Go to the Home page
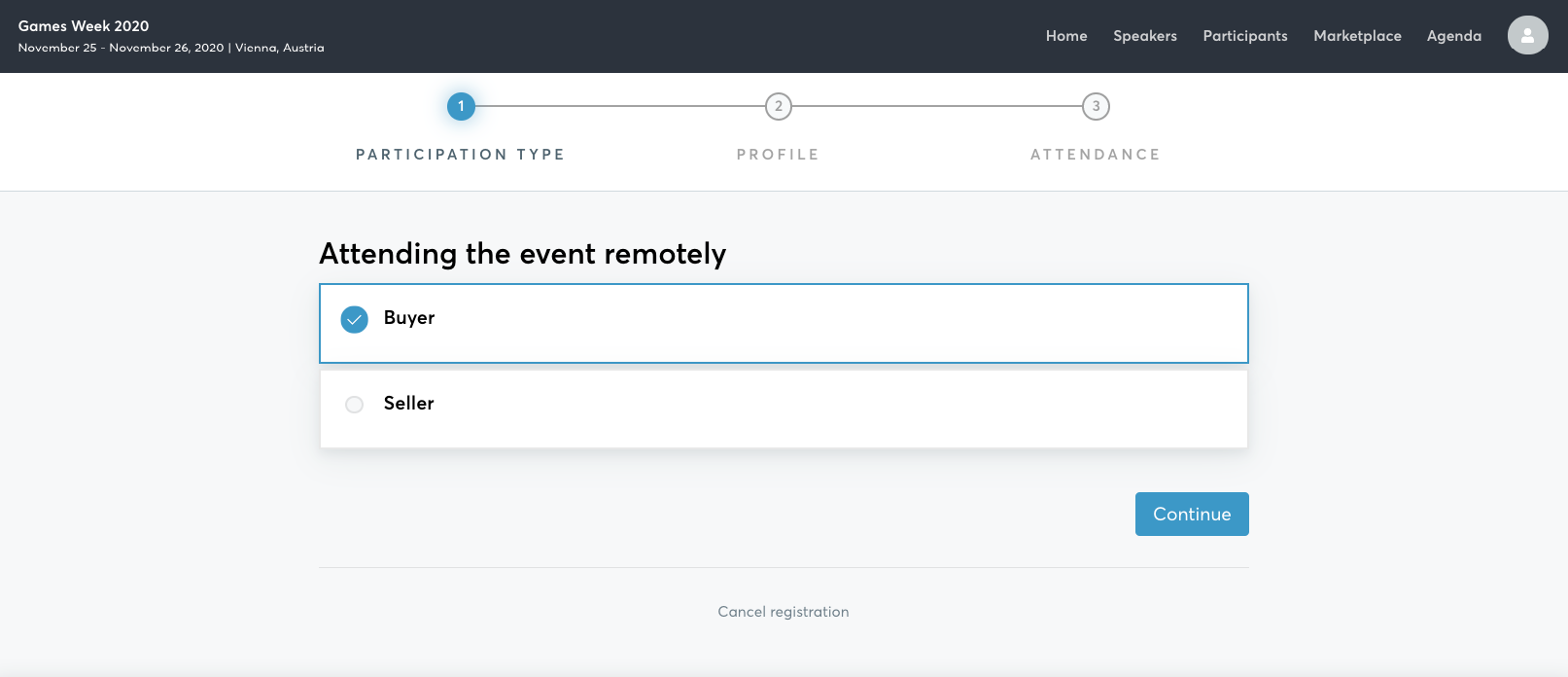Screen dimensions: 1568x677 (1066, 36)
